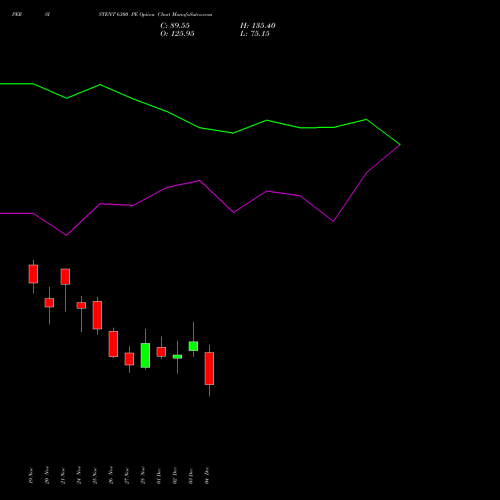
Task: Select the 27 Nov date label
Action: pos(127,475)
